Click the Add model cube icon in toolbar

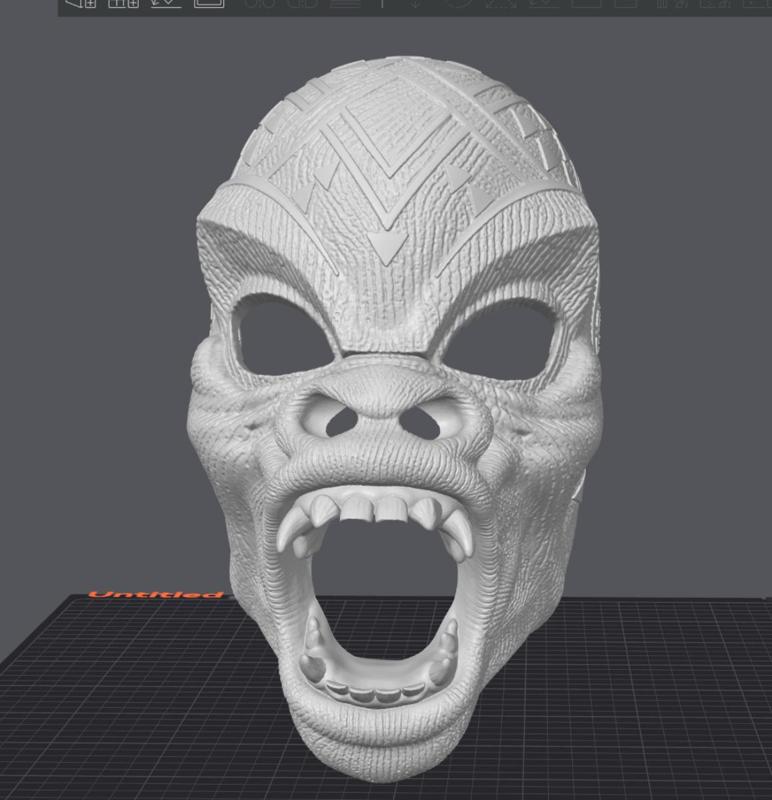click(81, 3)
